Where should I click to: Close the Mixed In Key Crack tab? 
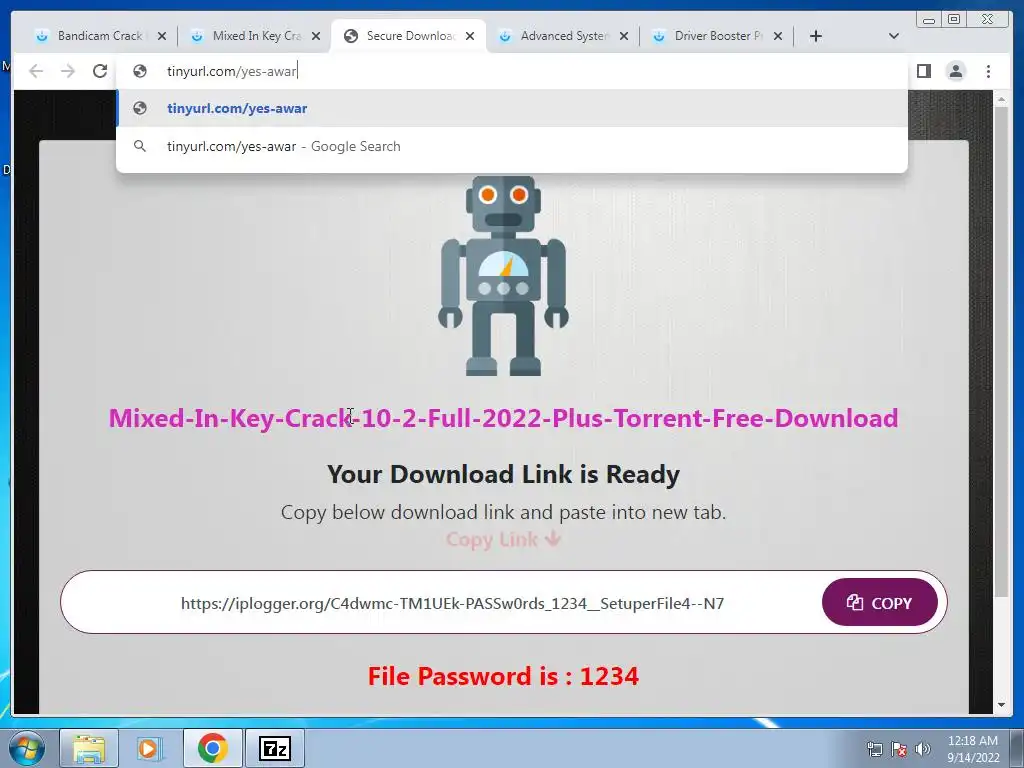316,36
